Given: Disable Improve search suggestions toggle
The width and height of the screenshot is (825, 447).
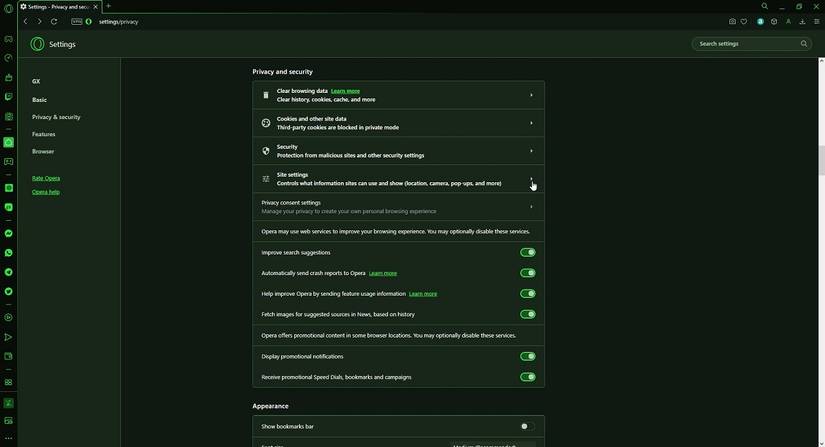Looking at the screenshot, I should coord(528,252).
